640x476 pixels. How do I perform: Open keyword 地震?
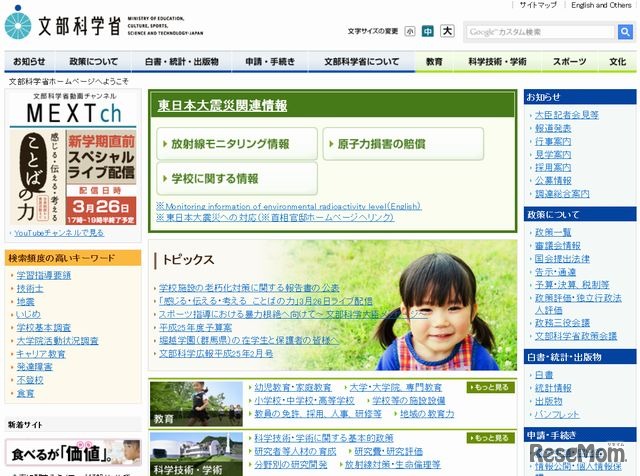tap(25, 301)
